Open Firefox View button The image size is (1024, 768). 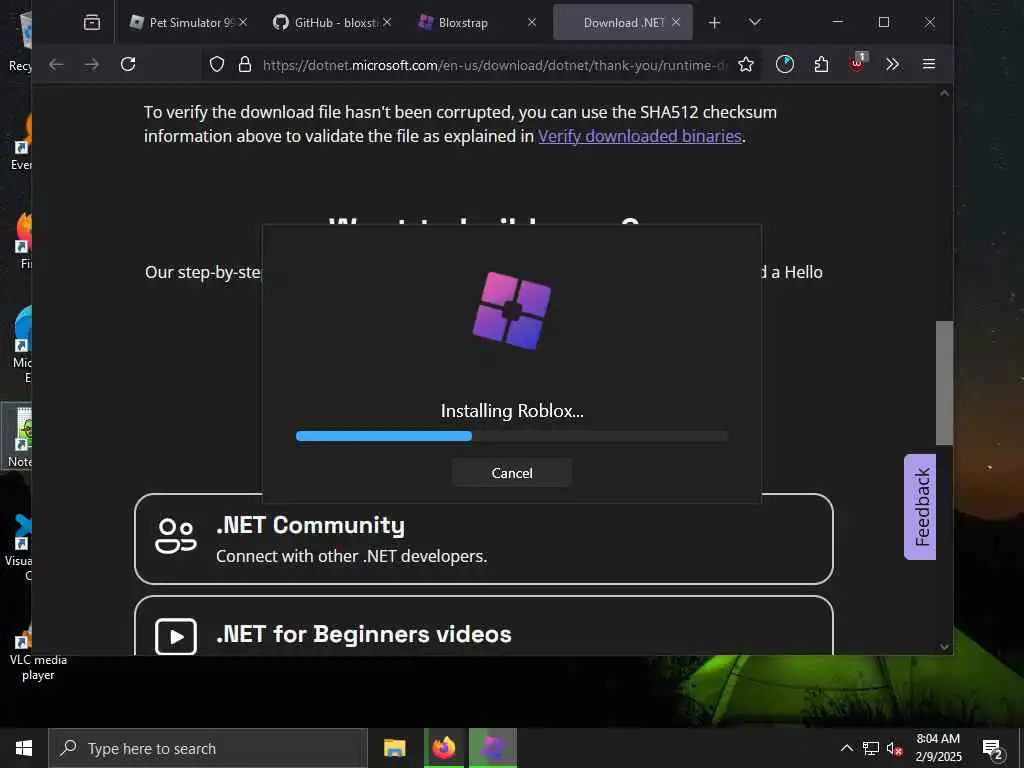click(x=92, y=23)
